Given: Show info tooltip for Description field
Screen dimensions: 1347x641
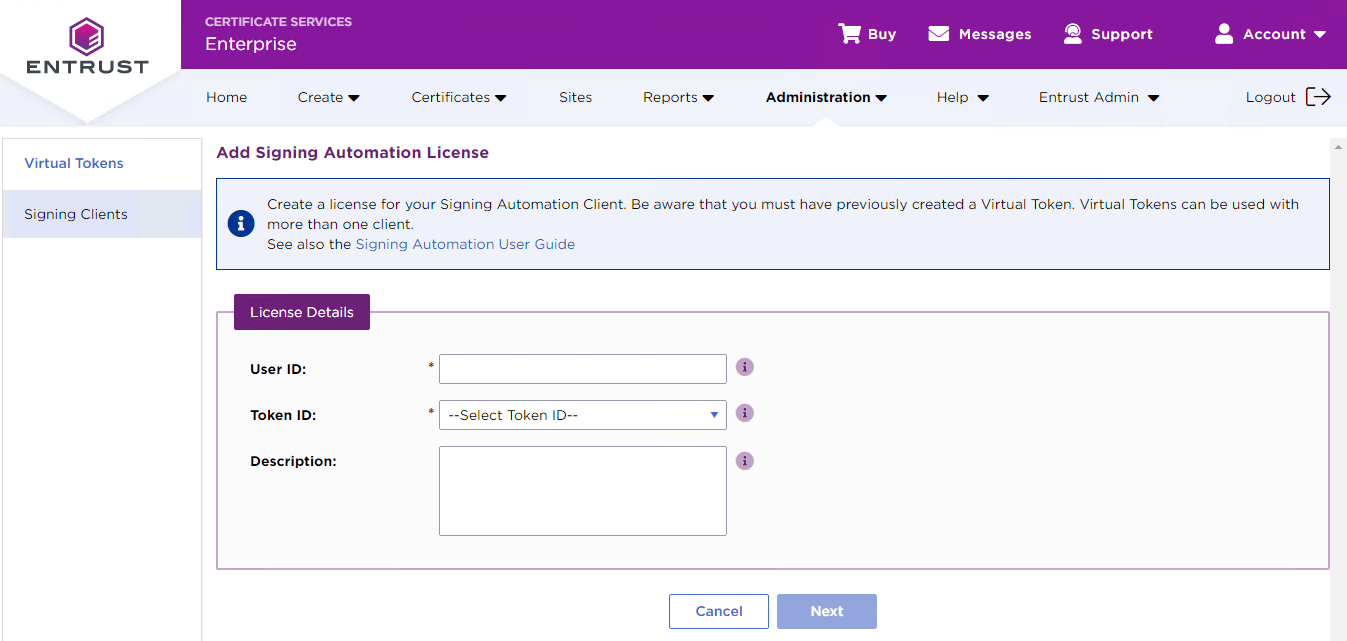Looking at the screenshot, I should 745,461.
